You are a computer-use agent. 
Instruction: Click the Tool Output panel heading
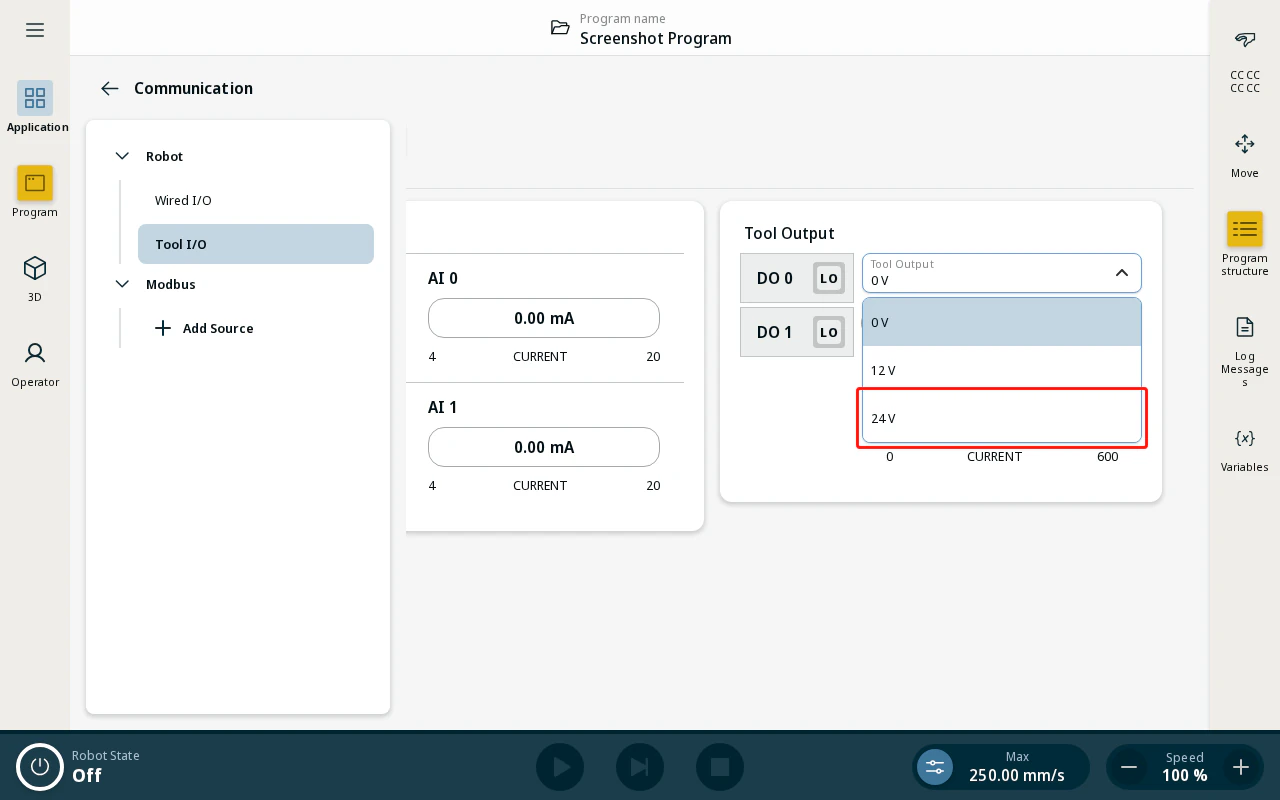pyautogui.click(x=789, y=233)
